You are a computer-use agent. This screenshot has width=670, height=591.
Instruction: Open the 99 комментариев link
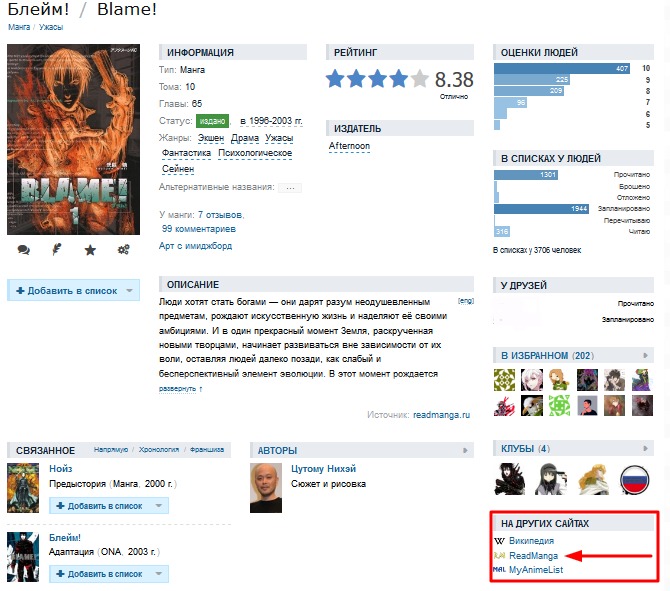[x=199, y=229]
